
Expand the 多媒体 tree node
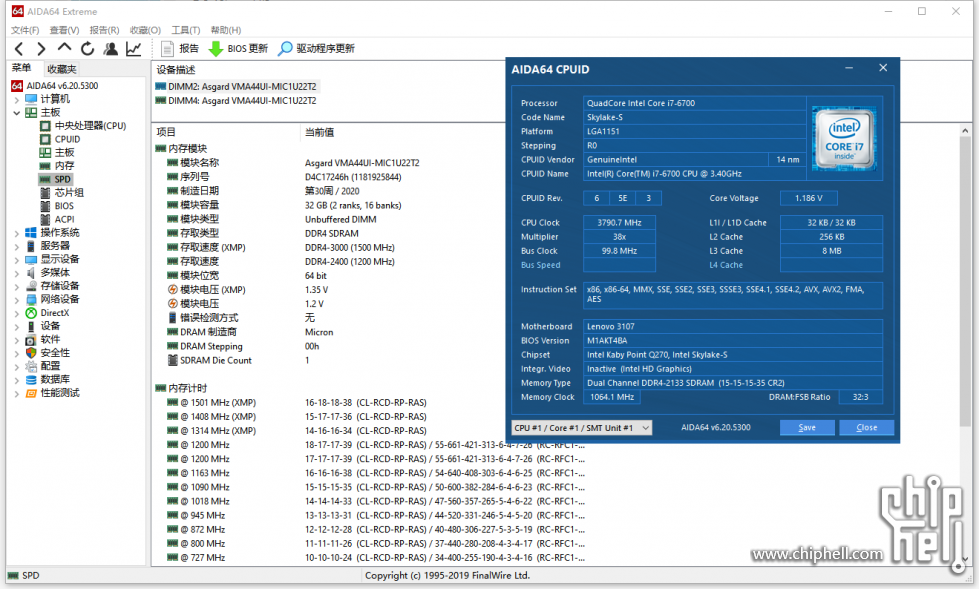click(x=16, y=273)
